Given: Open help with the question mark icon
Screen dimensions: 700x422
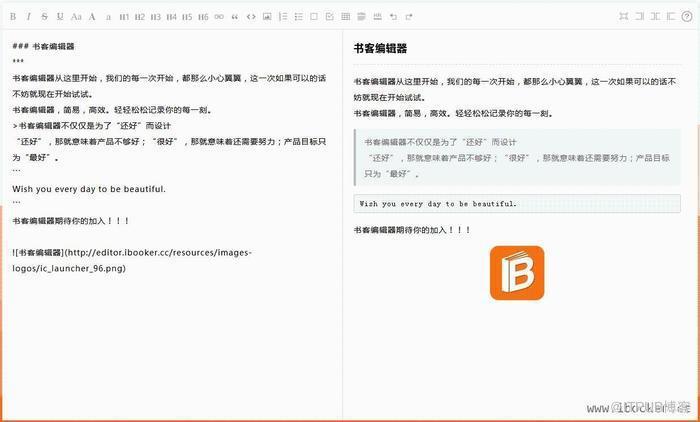Looking at the screenshot, I should [x=687, y=17].
